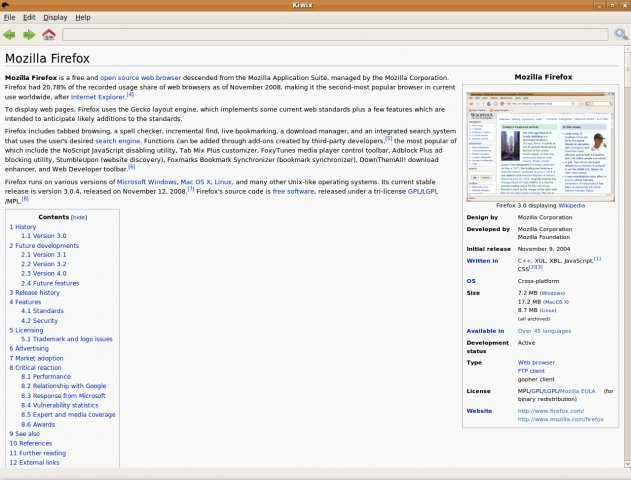Open the Edit menu
The width and height of the screenshot is (631, 480).
coord(29,17)
